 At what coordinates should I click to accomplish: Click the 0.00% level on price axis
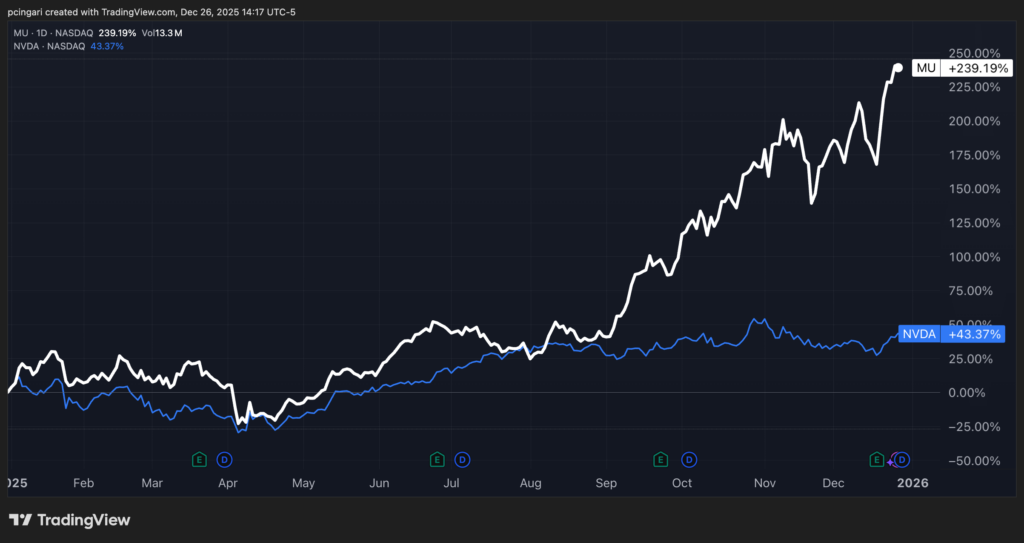pos(974,393)
